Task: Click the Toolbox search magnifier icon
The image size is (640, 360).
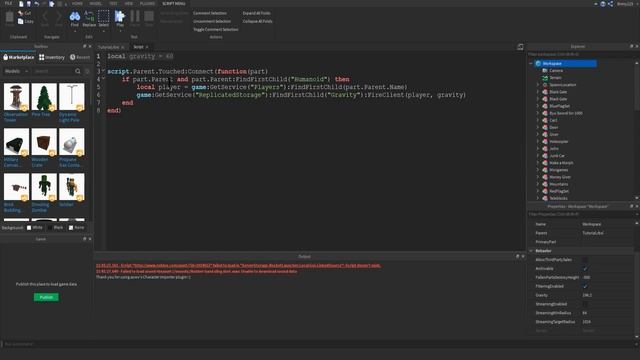Action: pyautogui.click(x=78, y=71)
